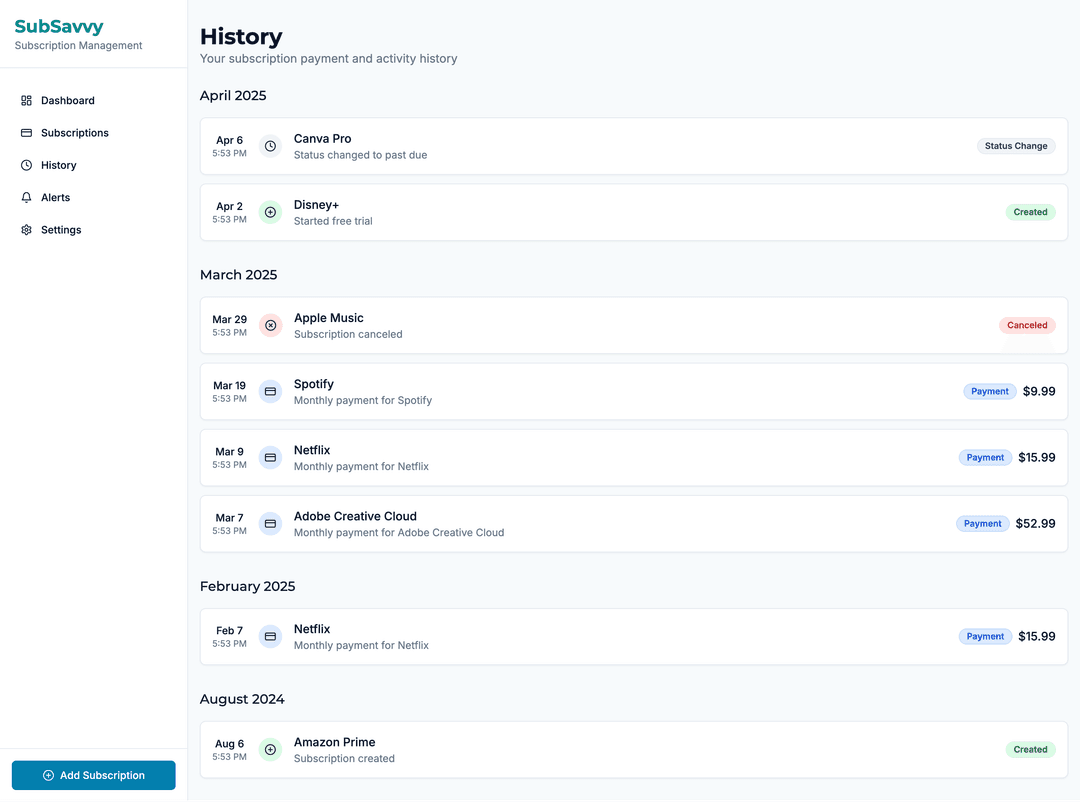
Task: Open the SubSavvy logo link
Action: (59, 26)
